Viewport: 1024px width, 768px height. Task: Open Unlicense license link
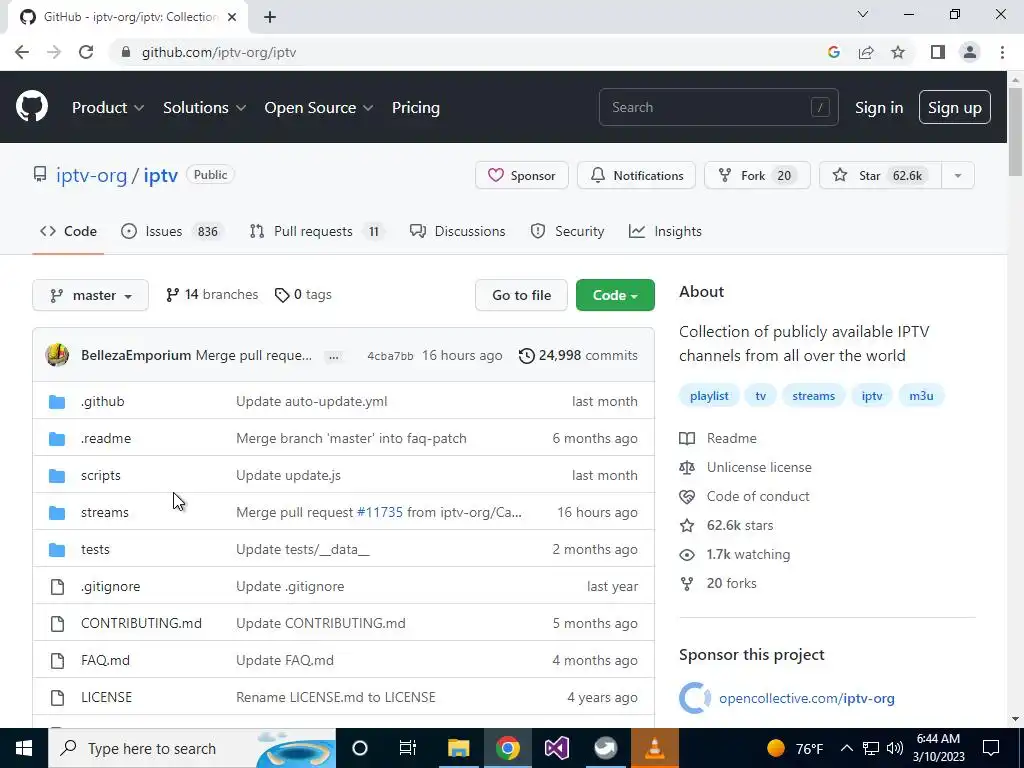click(745, 468)
